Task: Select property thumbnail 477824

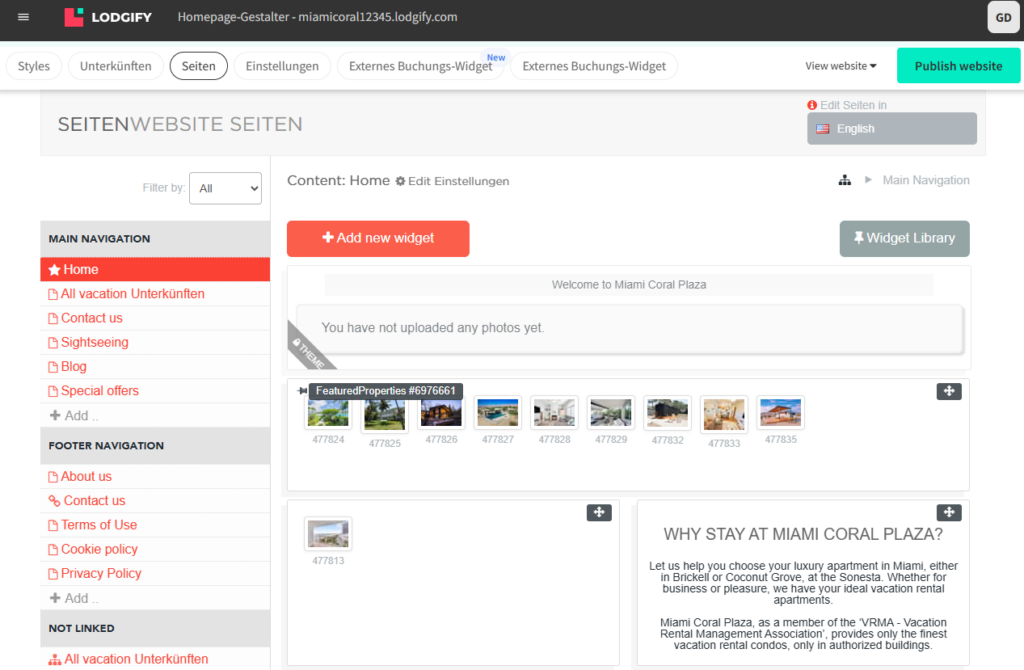Action: (x=328, y=413)
